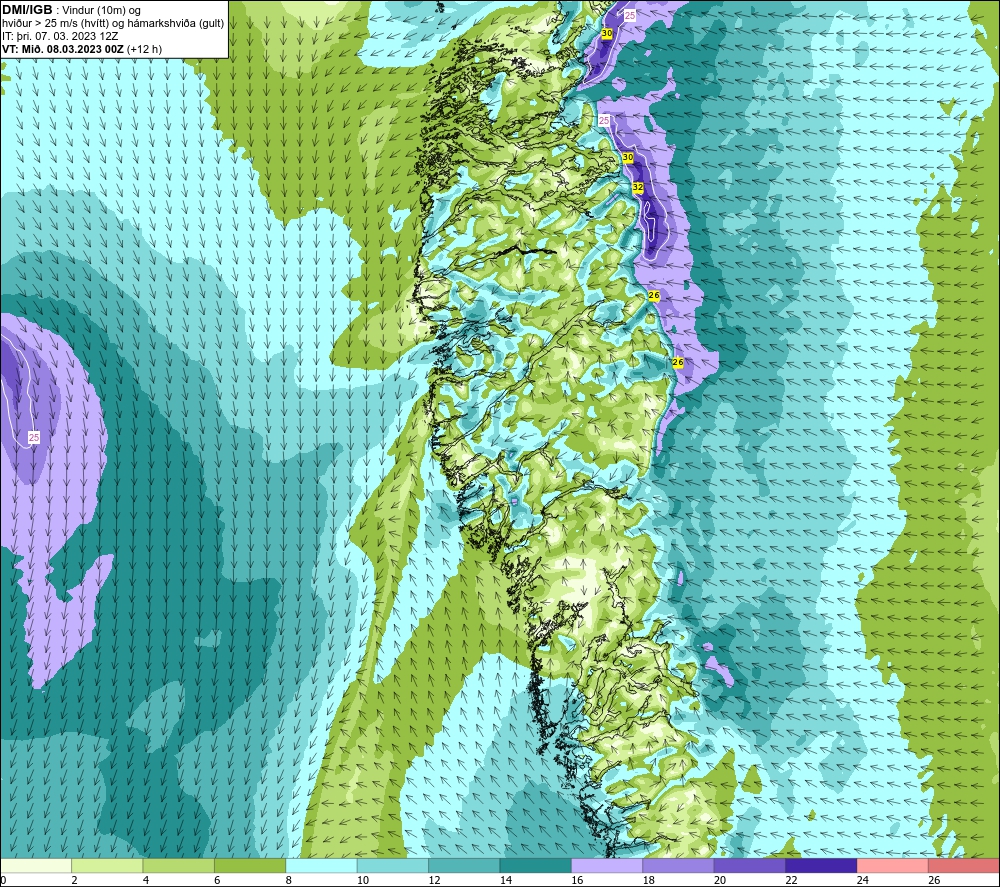Pick the 22–24 m/s dark indigo legend swatch
1000x887 pixels.
pos(821,865)
